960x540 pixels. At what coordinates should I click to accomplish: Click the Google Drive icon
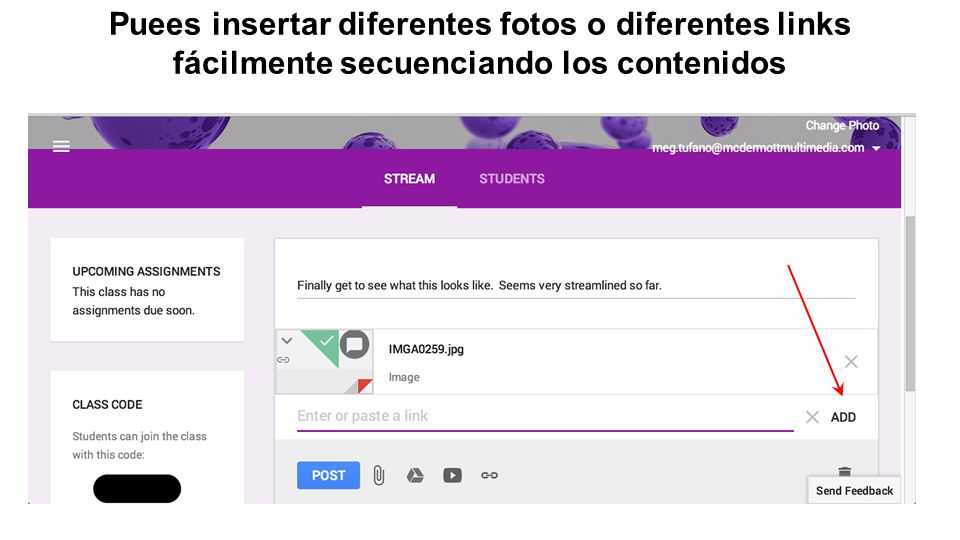415,475
